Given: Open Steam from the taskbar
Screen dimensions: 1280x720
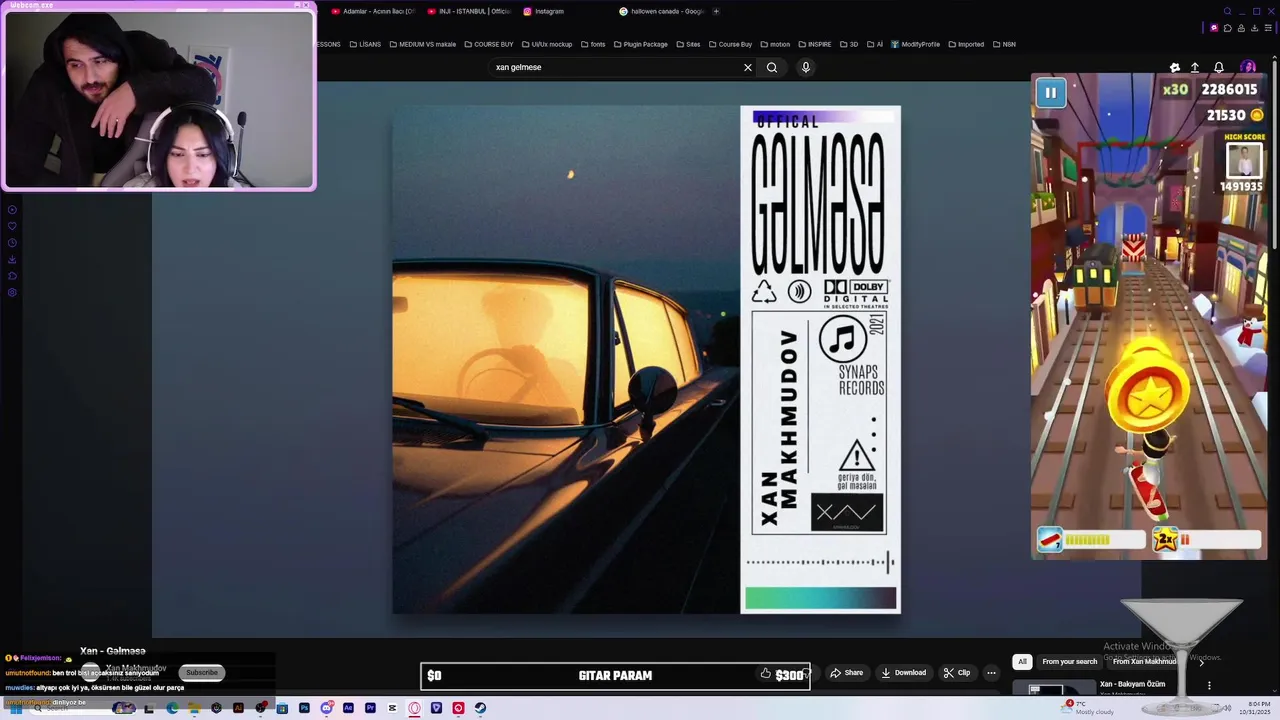Looking at the screenshot, I should 480,708.
